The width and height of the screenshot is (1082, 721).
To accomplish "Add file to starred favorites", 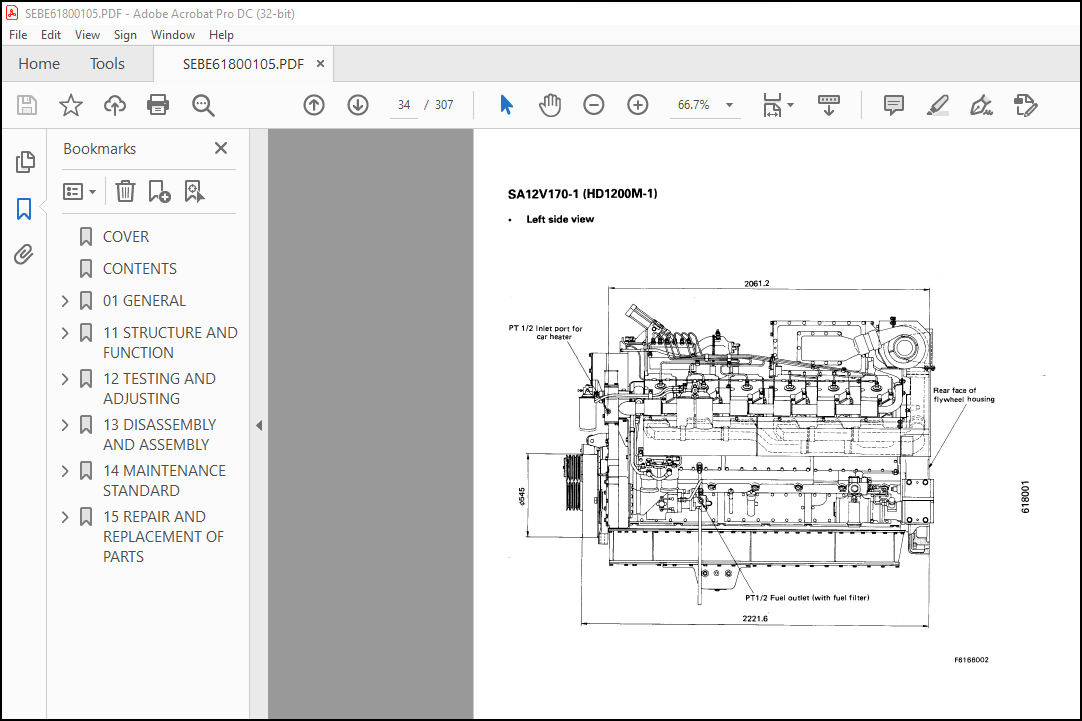I will (70, 105).
